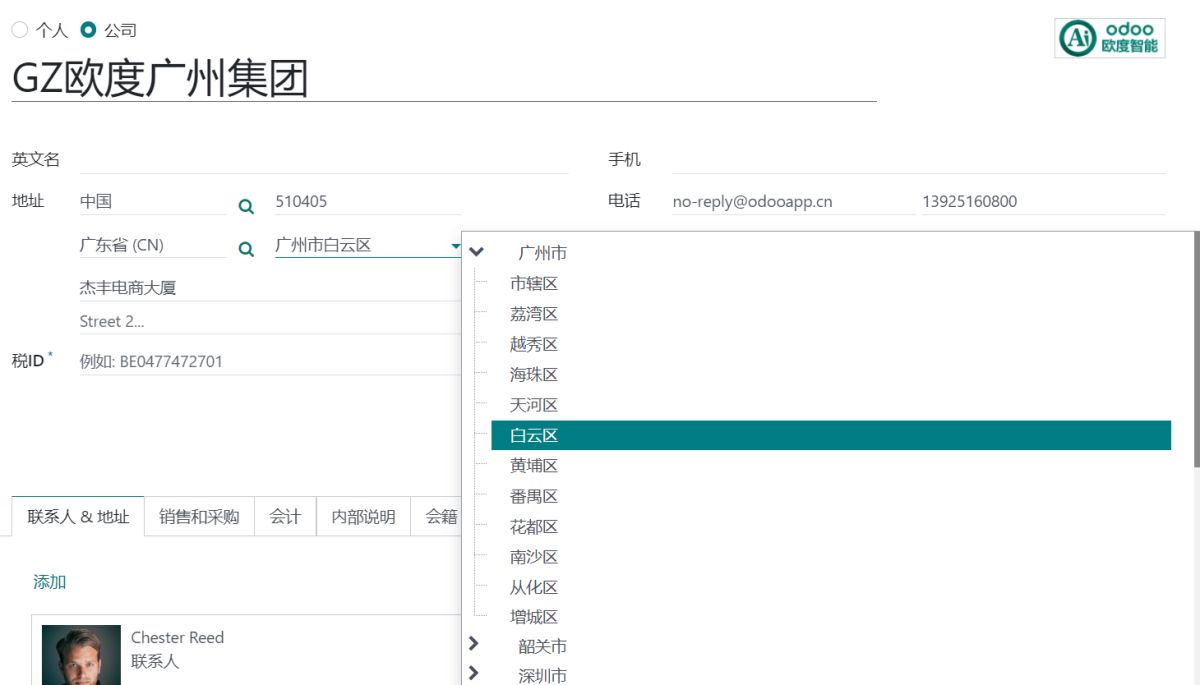Screen dimensions: 1200x685
Task: Click the search icon next to 中国
Action: [x=246, y=206]
